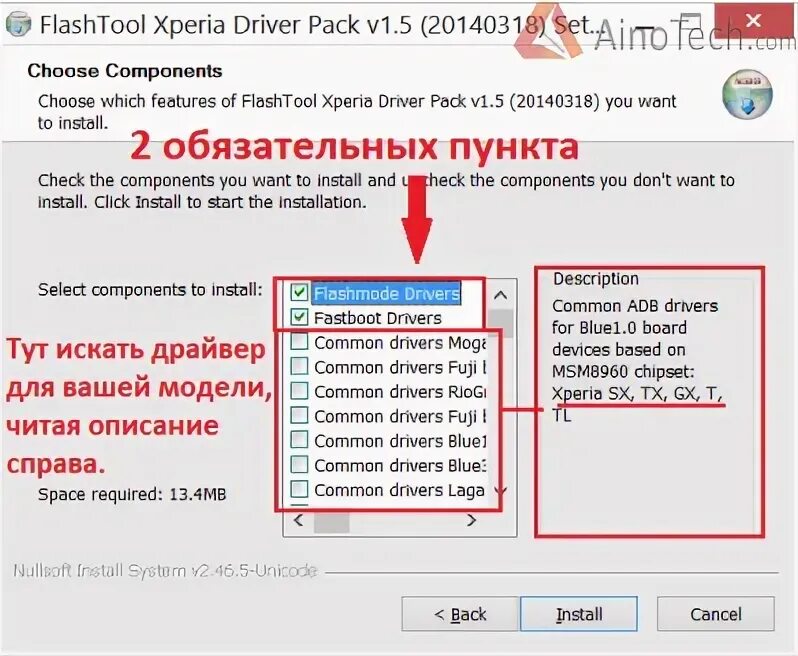
Task: Click the component list scroll-up arrow
Action: coord(501,295)
